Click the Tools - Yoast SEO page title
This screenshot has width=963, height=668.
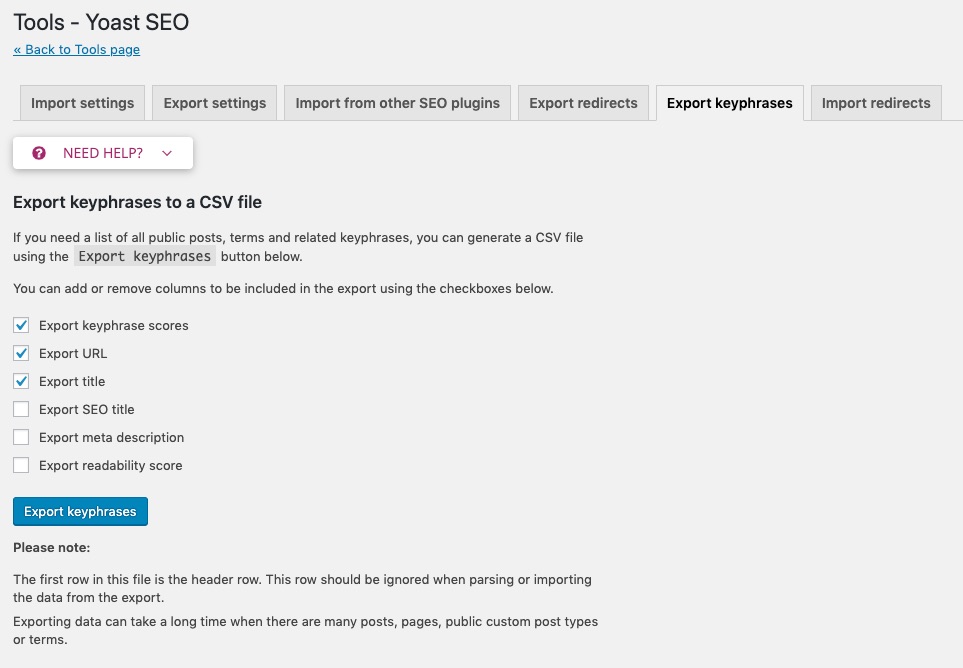point(101,22)
